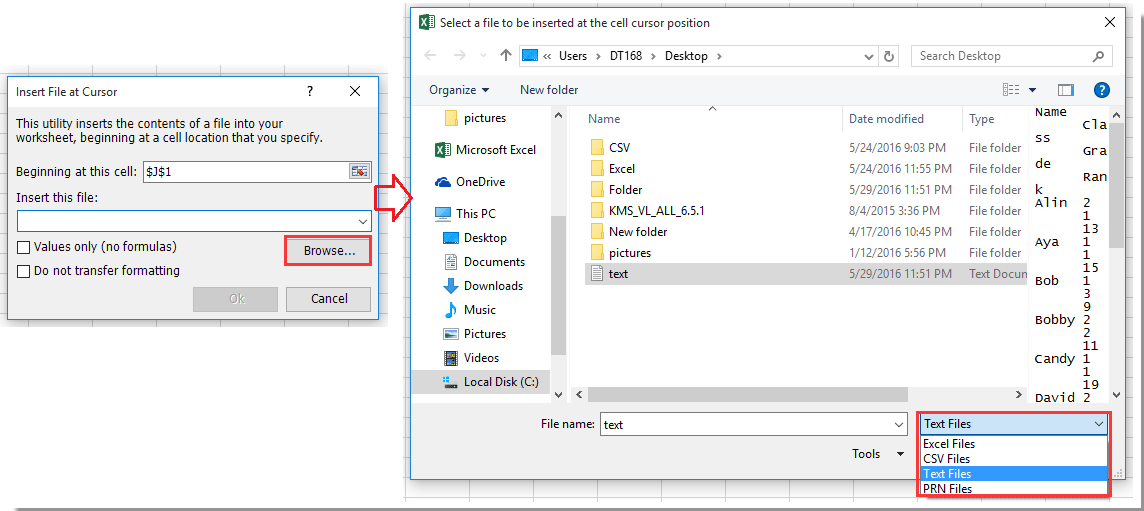
Task: Click Cancel in Insert File dialog
Action: click(328, 299)
